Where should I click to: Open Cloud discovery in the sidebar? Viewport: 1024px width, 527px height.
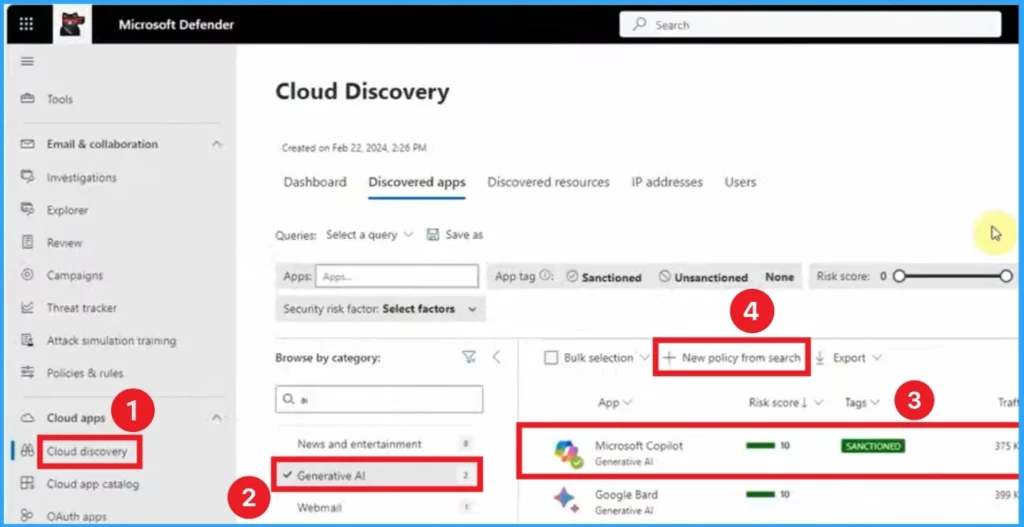(87, 451)
